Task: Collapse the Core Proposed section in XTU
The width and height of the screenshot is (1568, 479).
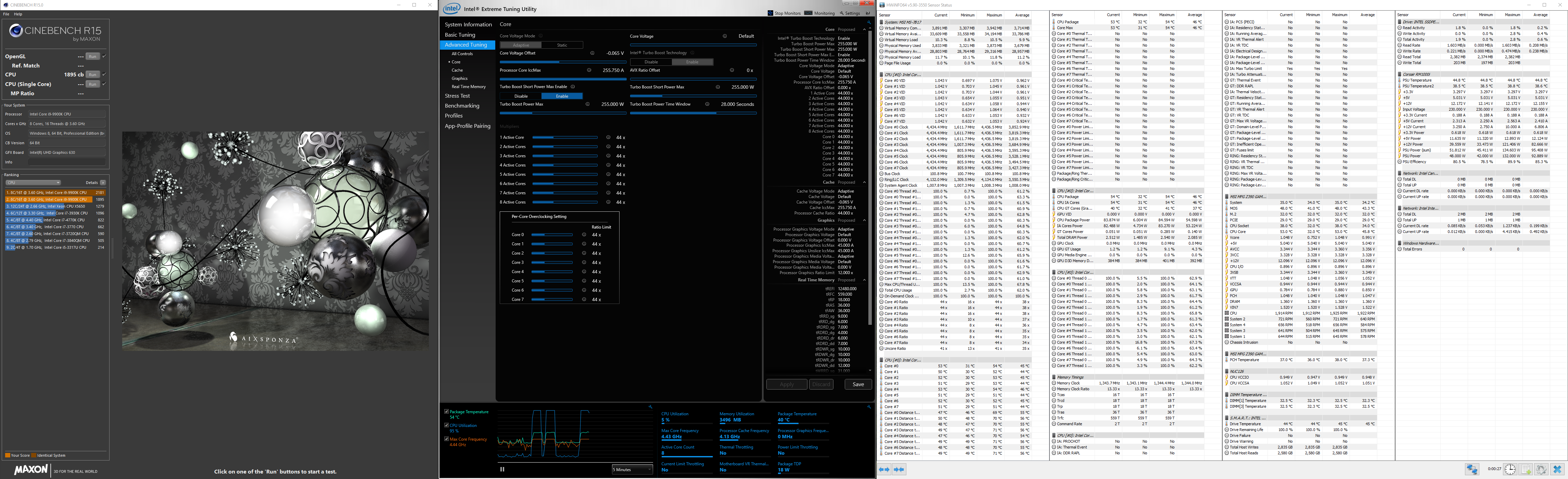Action: 864,30
